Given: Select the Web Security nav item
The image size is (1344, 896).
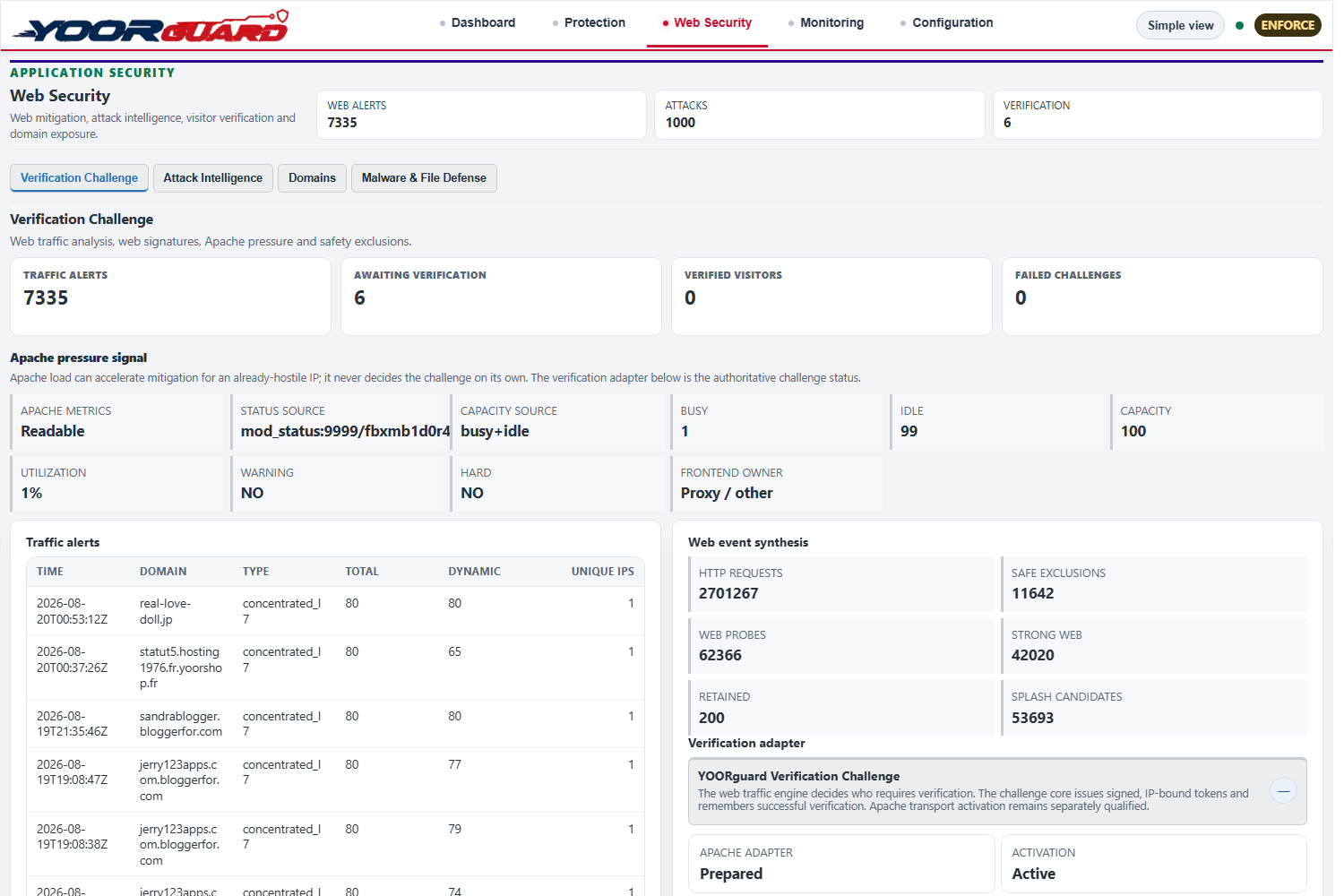Looking at the screenshot, I should click(x=707, y=23).
